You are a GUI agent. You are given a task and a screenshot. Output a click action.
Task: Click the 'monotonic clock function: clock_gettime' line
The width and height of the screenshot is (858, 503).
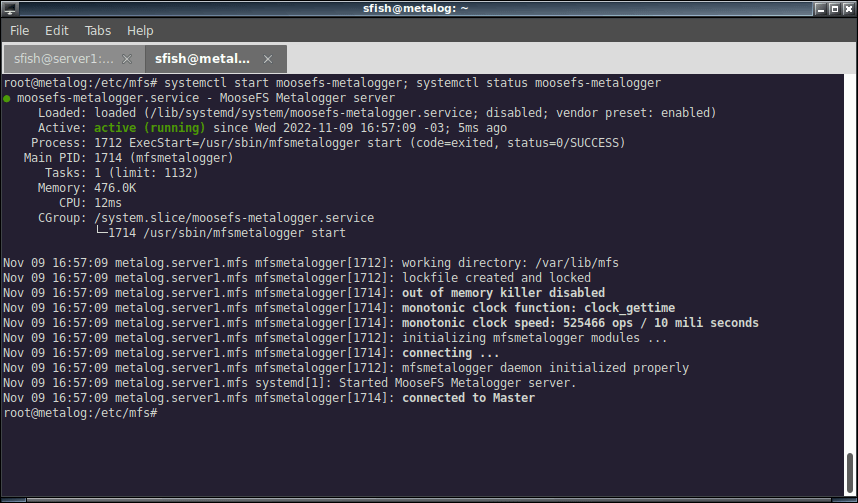(x=538, y=308)
